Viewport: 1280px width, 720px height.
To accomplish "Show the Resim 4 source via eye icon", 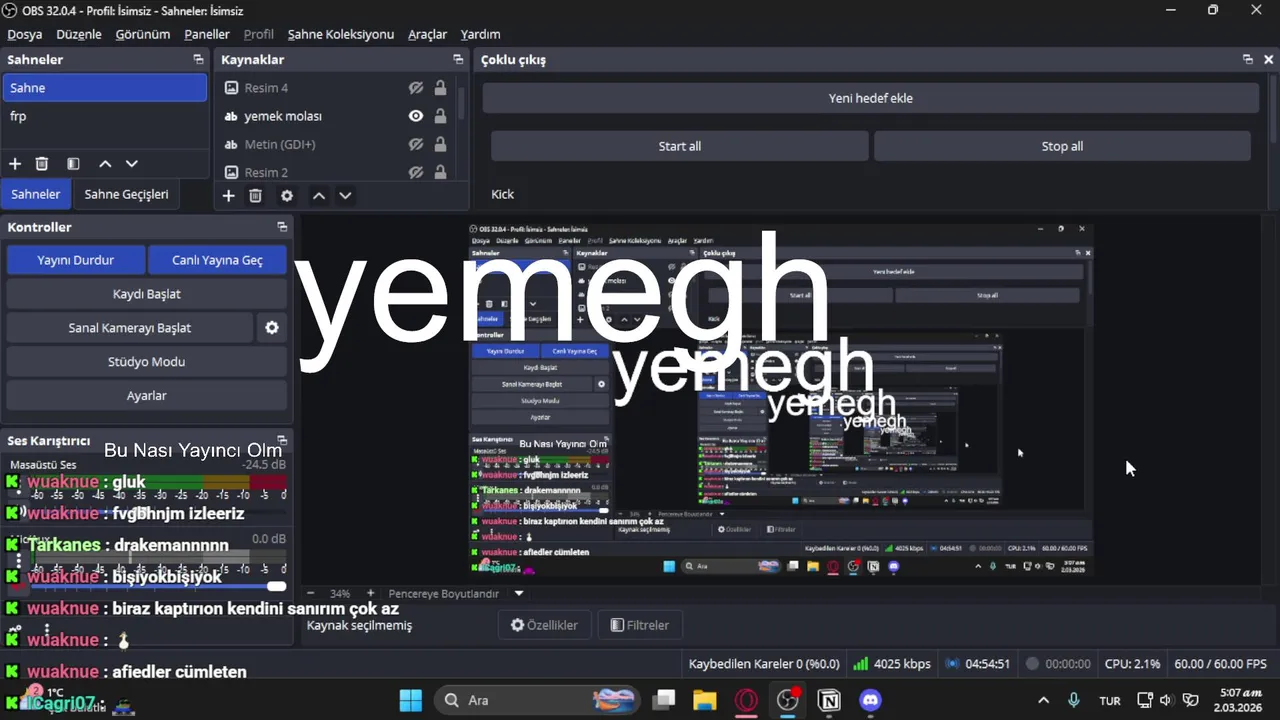I will (x=416, y=88).
